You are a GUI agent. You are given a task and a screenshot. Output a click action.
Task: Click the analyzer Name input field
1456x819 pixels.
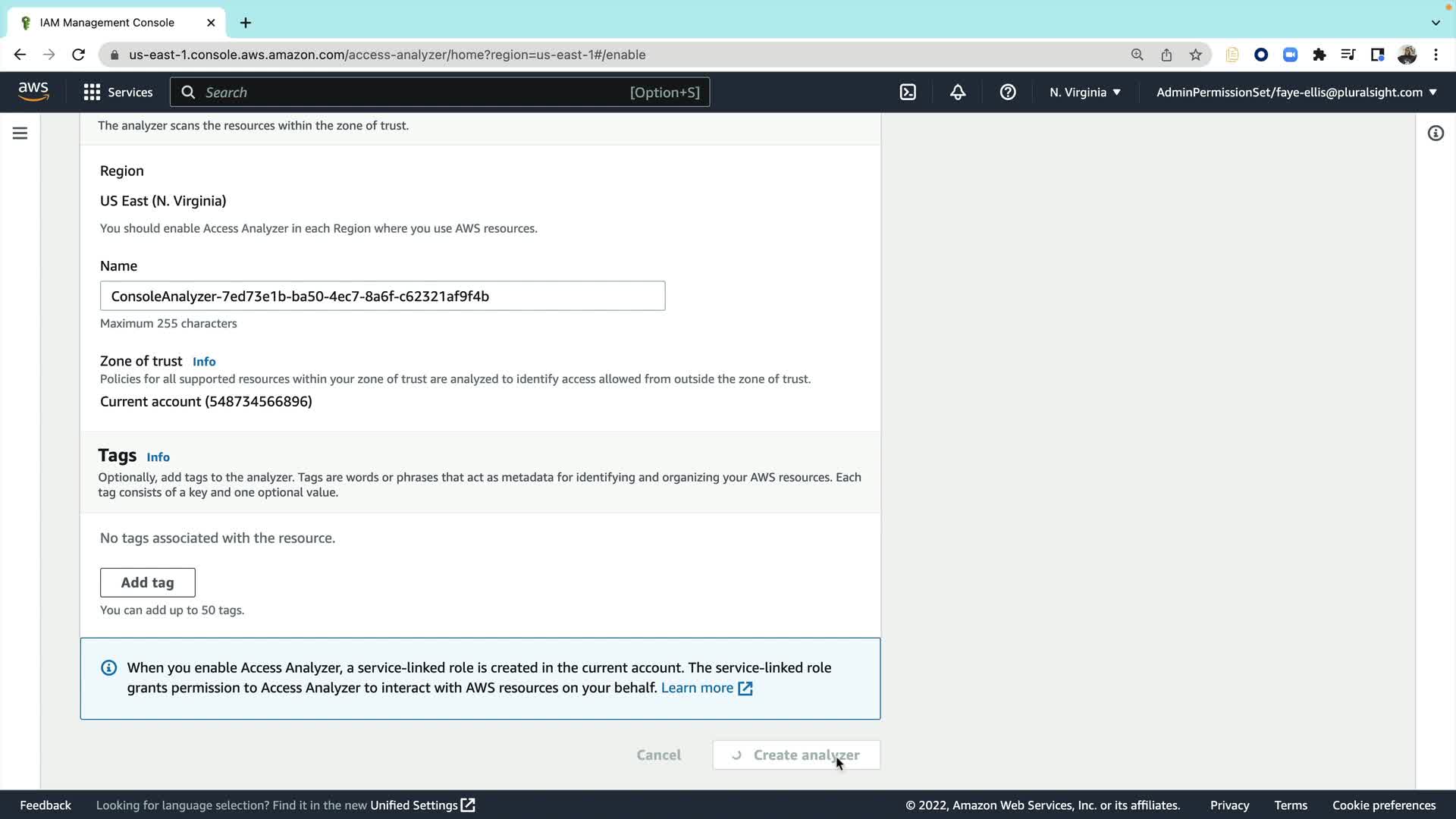(x=382, y=296)
